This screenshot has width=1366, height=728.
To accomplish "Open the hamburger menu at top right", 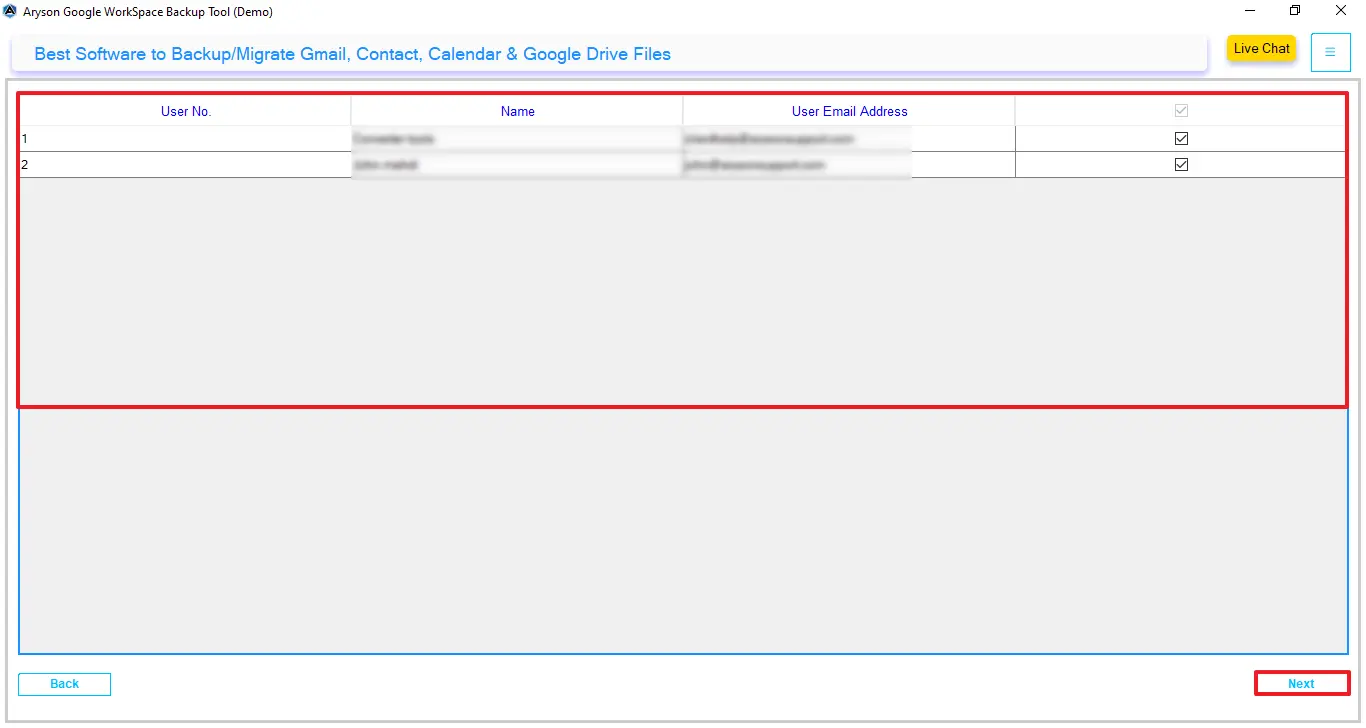I will pos(1330,52).
